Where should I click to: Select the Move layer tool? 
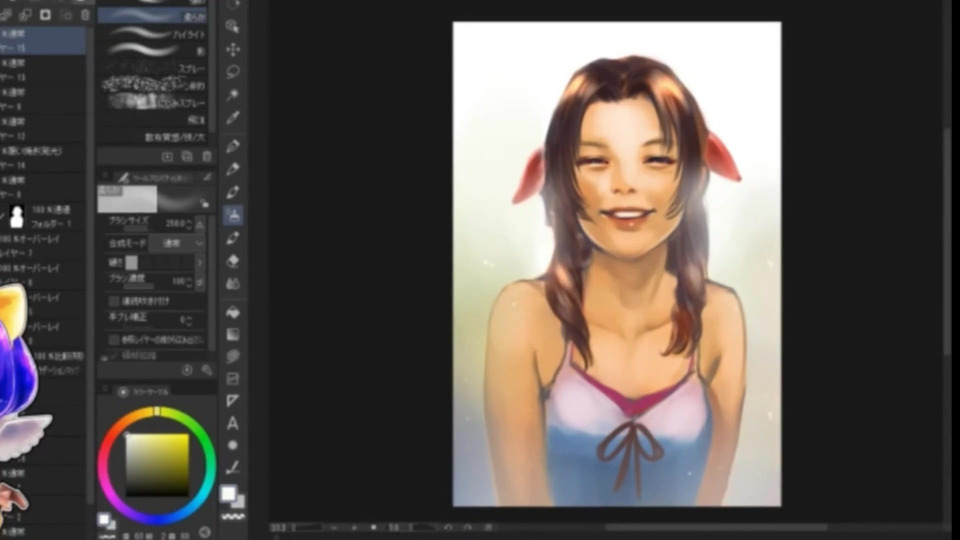pos(233,49)
